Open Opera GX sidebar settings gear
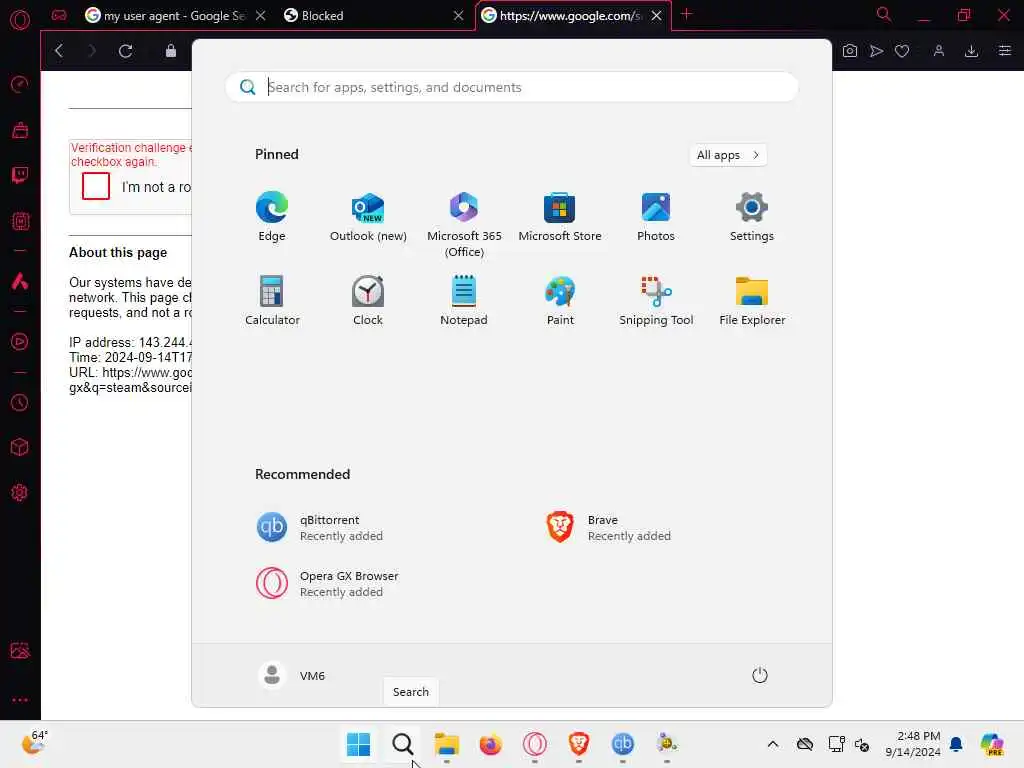1024x768 pixels. pyautogui.click(x=20, y=492)
